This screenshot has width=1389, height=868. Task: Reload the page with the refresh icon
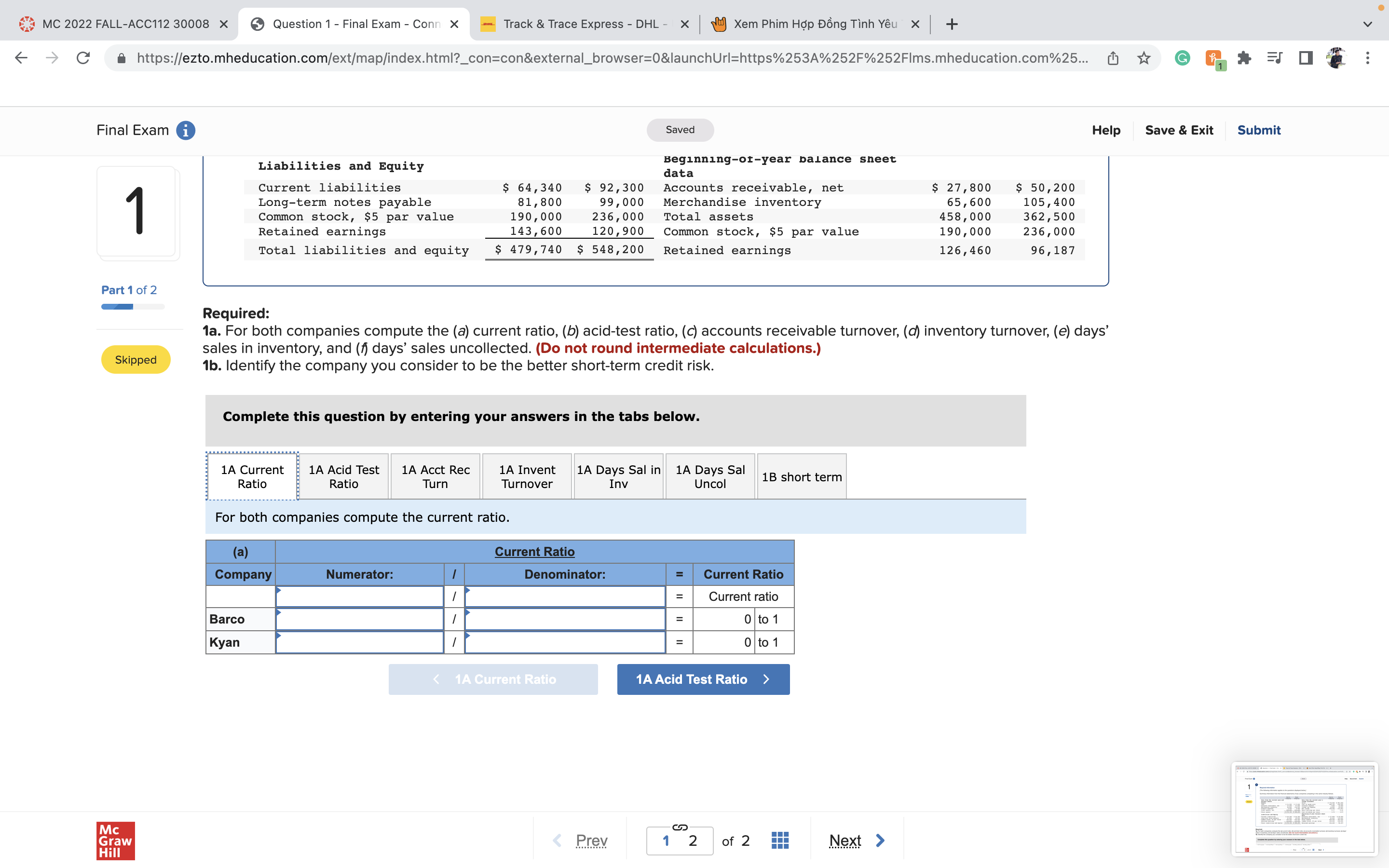pyautogui.click(x=82, y=57)
